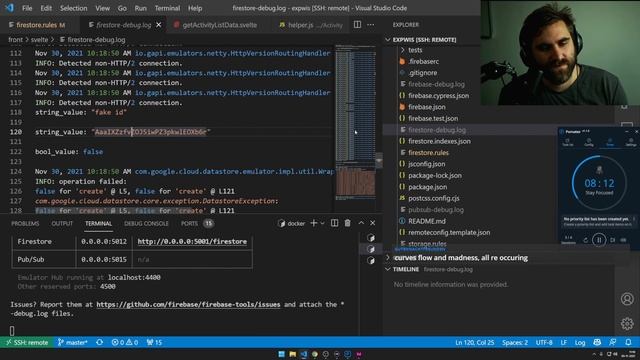Viewport: 640px width, 360px height.
Task: Maximize terminal panel with the up chevron
Action: 361,223
